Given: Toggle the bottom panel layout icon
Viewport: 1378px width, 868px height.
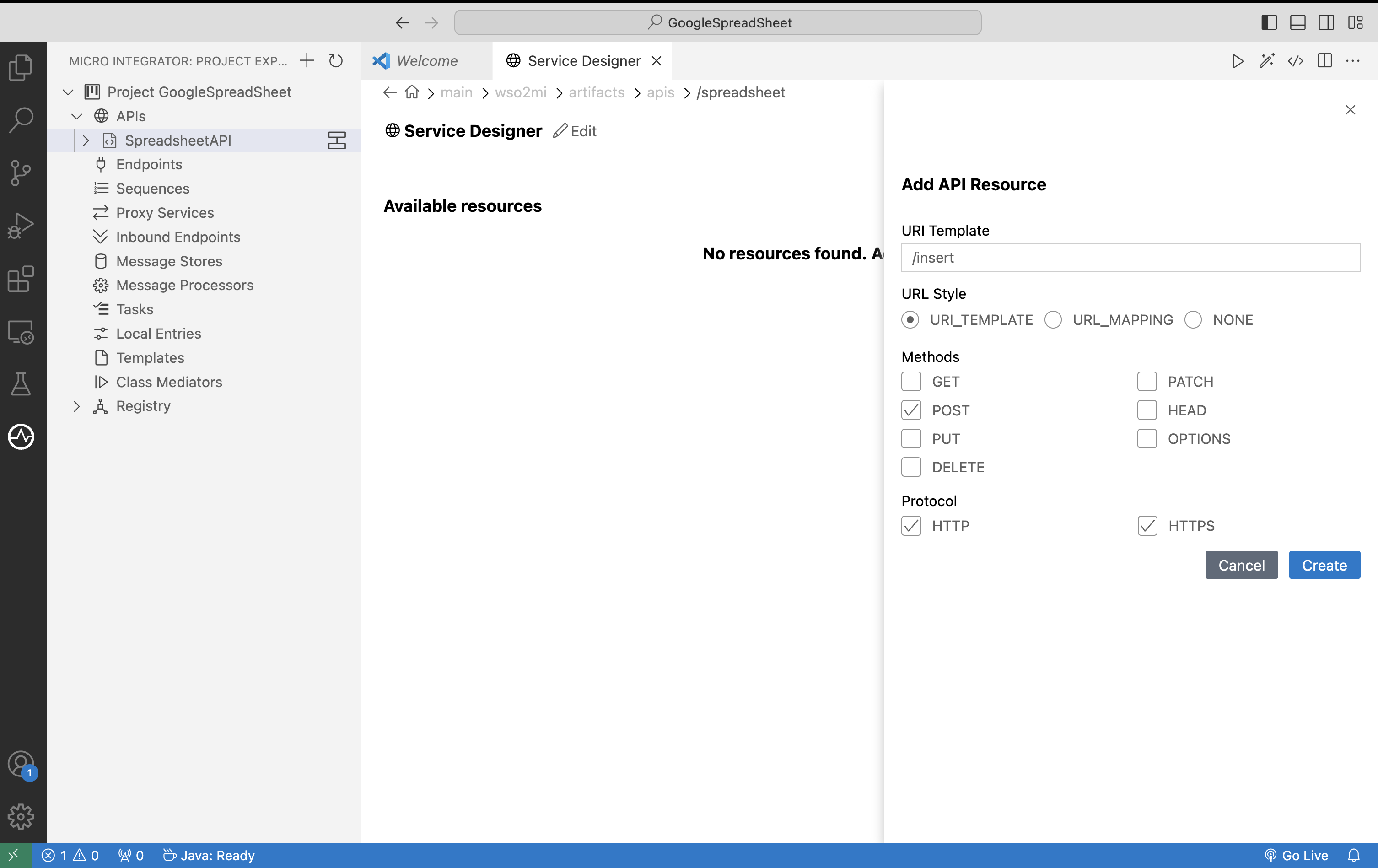Looking at the screenshot, I should click(1298, 22).
